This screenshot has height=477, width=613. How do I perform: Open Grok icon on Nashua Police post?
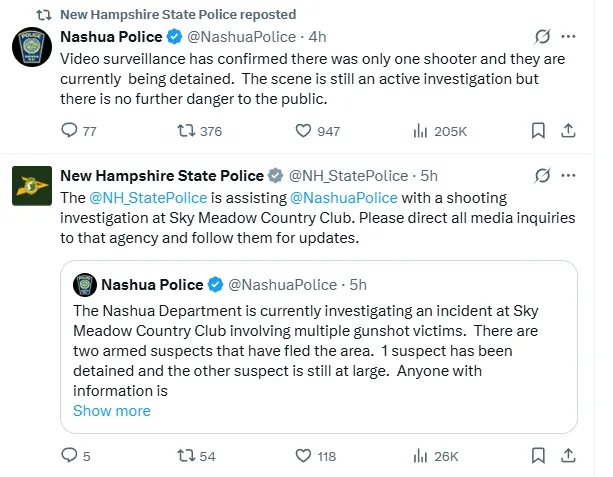(543, 37)
